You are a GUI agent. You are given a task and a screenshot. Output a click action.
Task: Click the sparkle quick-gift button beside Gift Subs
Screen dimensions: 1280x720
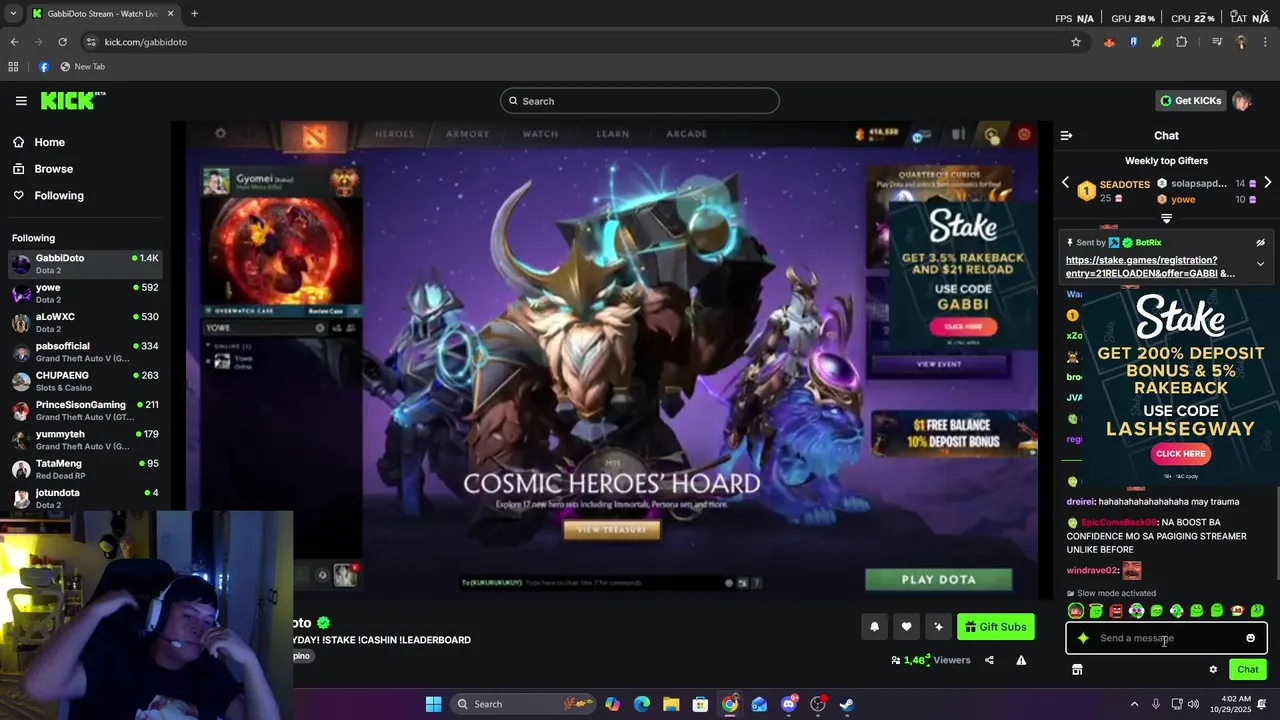[x=938, y=627]
